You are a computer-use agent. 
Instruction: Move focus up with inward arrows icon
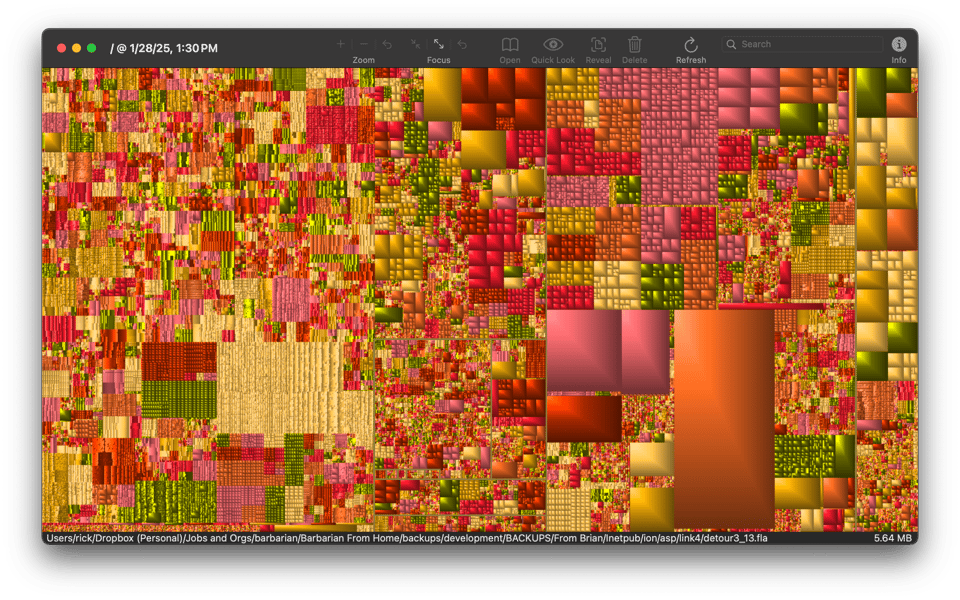click(x=415, y=44)
